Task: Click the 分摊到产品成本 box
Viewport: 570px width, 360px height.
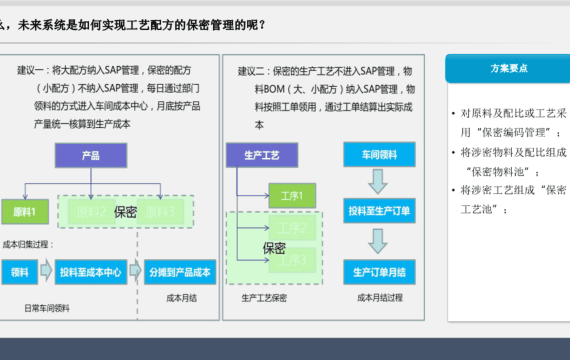Action: click(x=180, y=272)
